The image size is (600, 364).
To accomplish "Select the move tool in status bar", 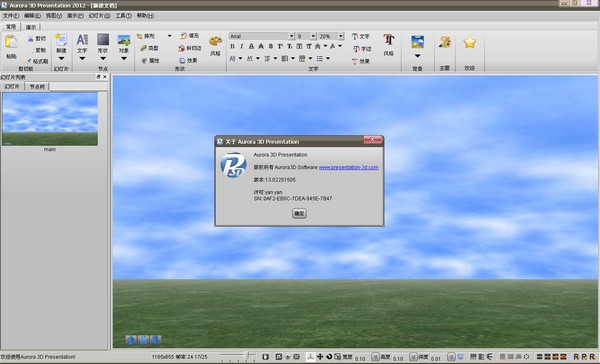I will point(320,356).
